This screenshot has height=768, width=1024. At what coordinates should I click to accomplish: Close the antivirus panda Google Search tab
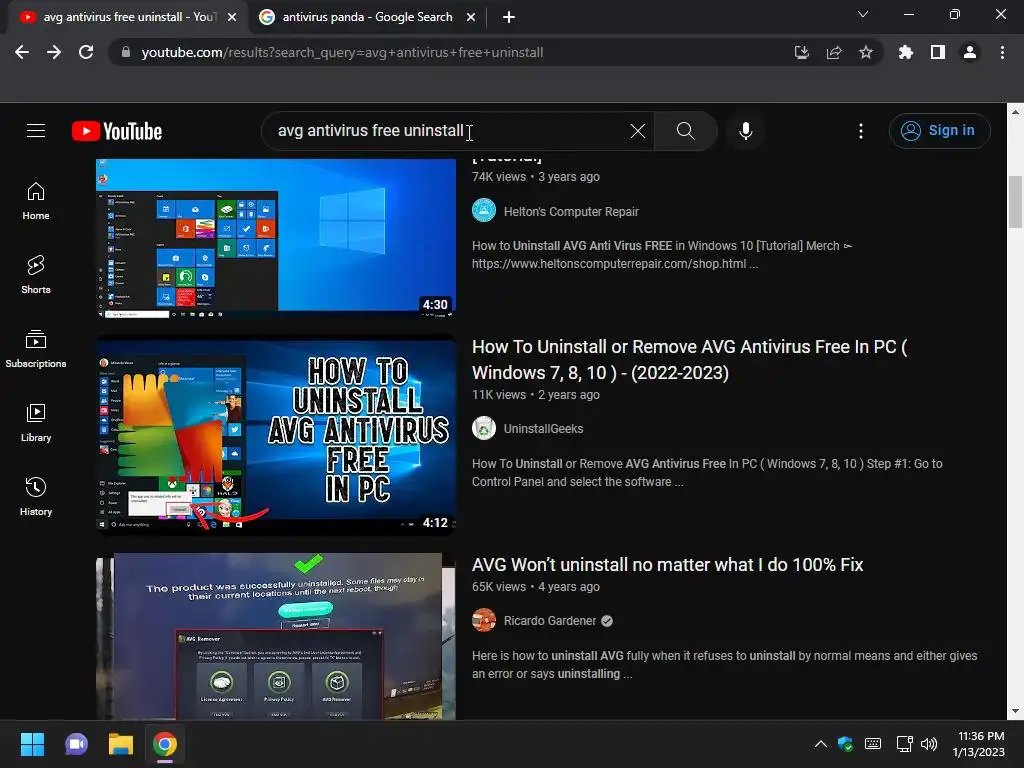(471, 17)
